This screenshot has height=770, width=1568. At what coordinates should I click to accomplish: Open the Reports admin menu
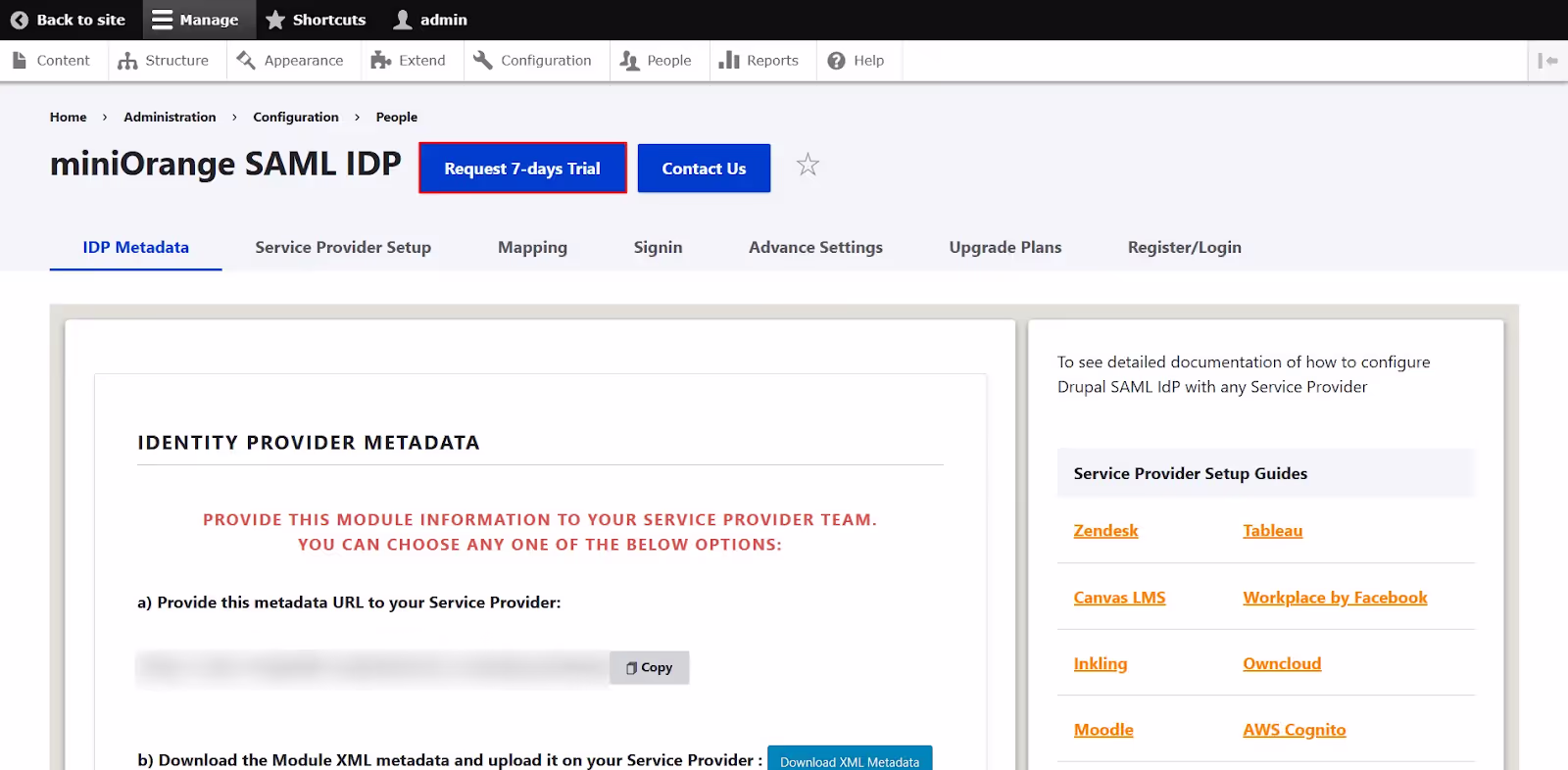(x=759, y=61)
